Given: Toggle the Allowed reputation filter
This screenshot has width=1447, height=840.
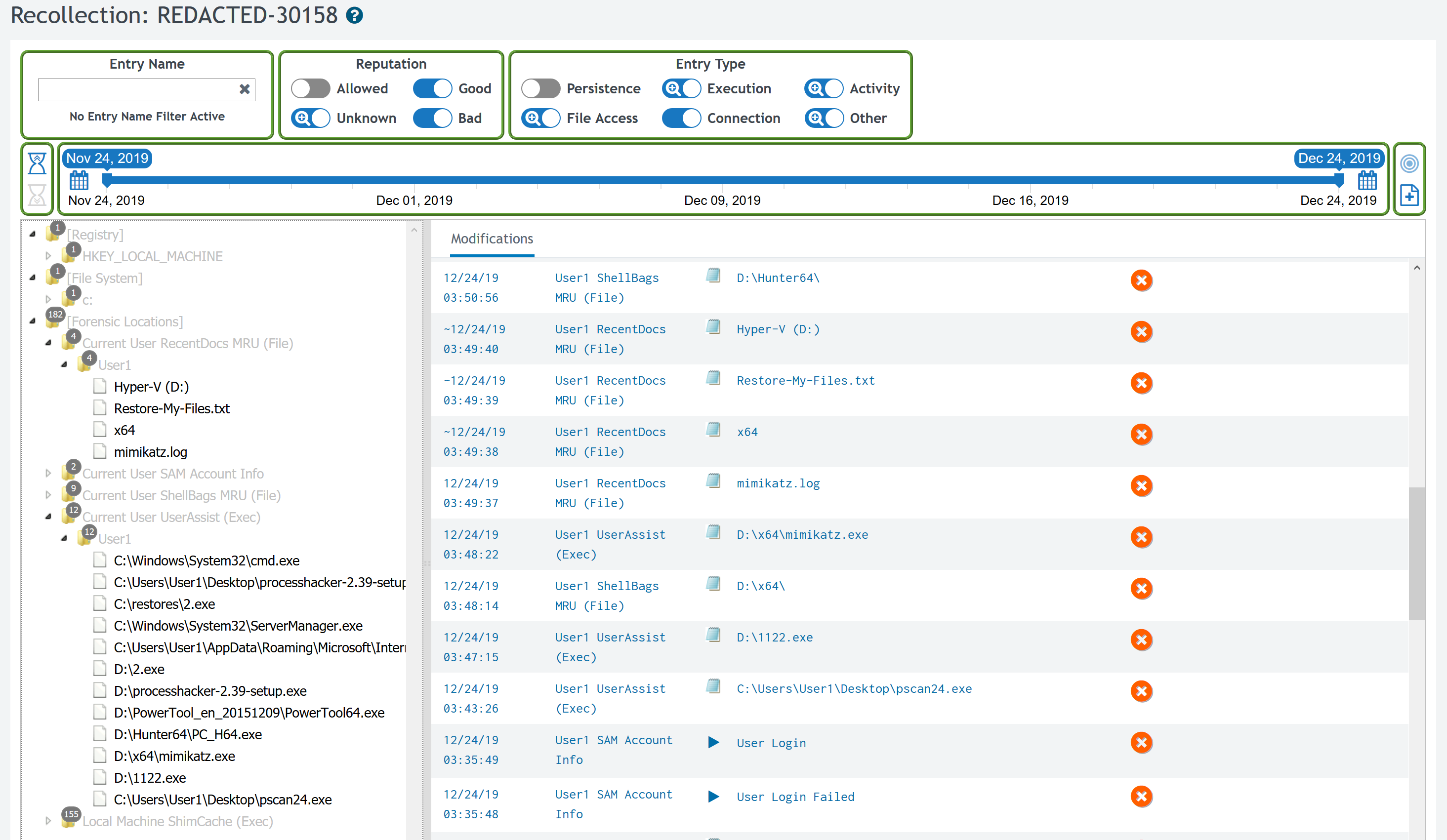Looking at the screenshot, I should (310, 89).
